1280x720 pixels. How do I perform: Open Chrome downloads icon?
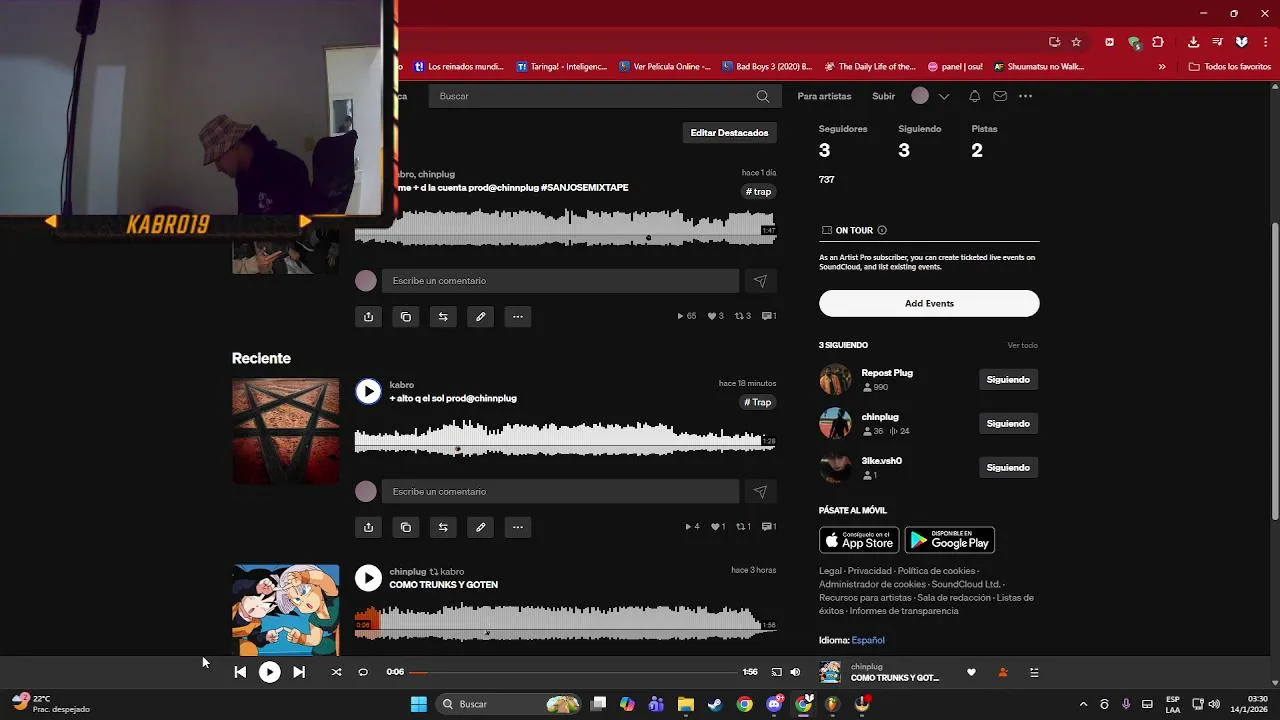pyautogui.click(x=1193, y=42)
